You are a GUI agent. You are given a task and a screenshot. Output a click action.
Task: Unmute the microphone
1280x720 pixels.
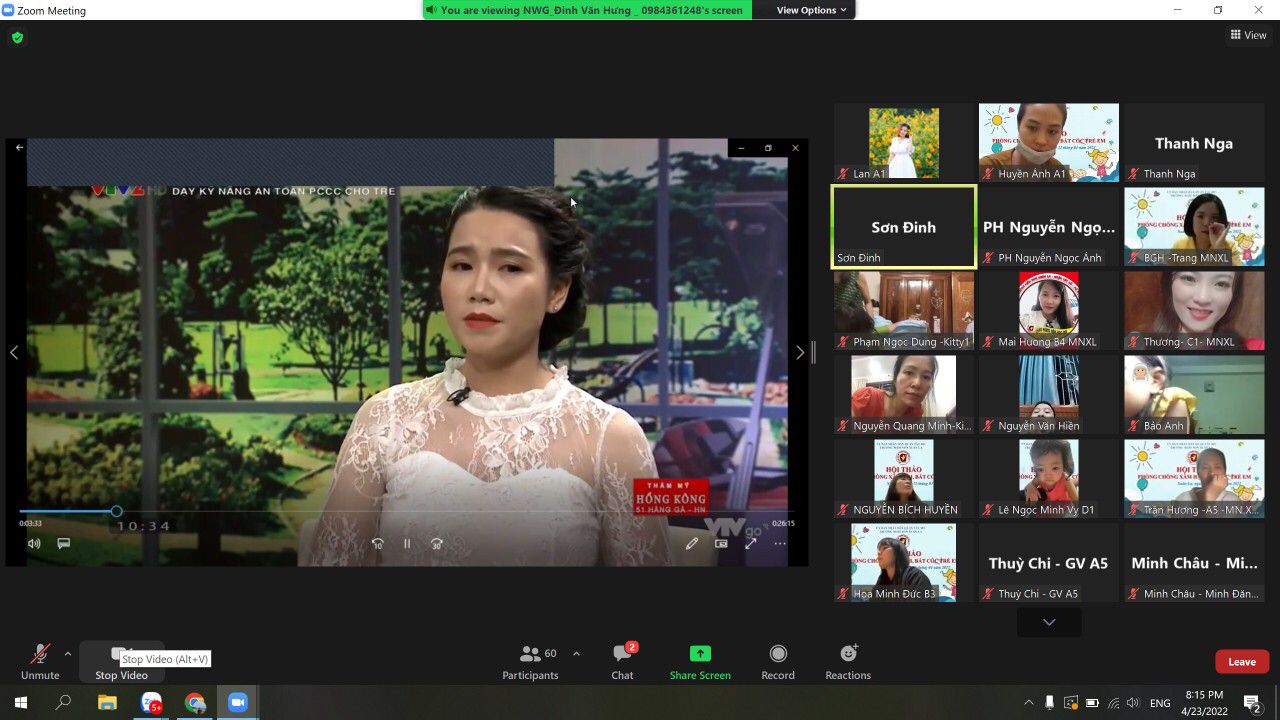click(x=40, y=655)
